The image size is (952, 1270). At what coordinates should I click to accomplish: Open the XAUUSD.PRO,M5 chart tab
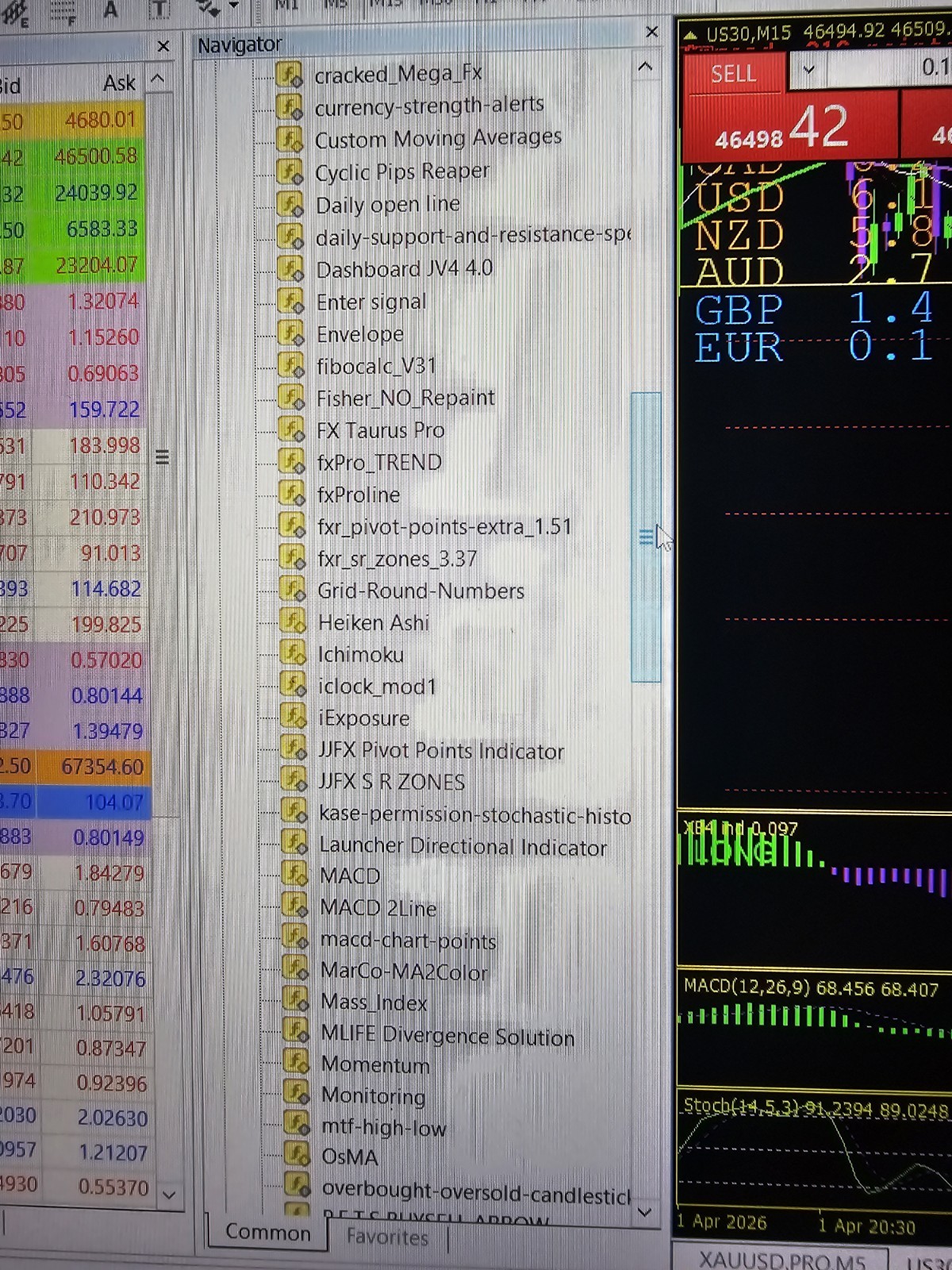[781, 1259]
